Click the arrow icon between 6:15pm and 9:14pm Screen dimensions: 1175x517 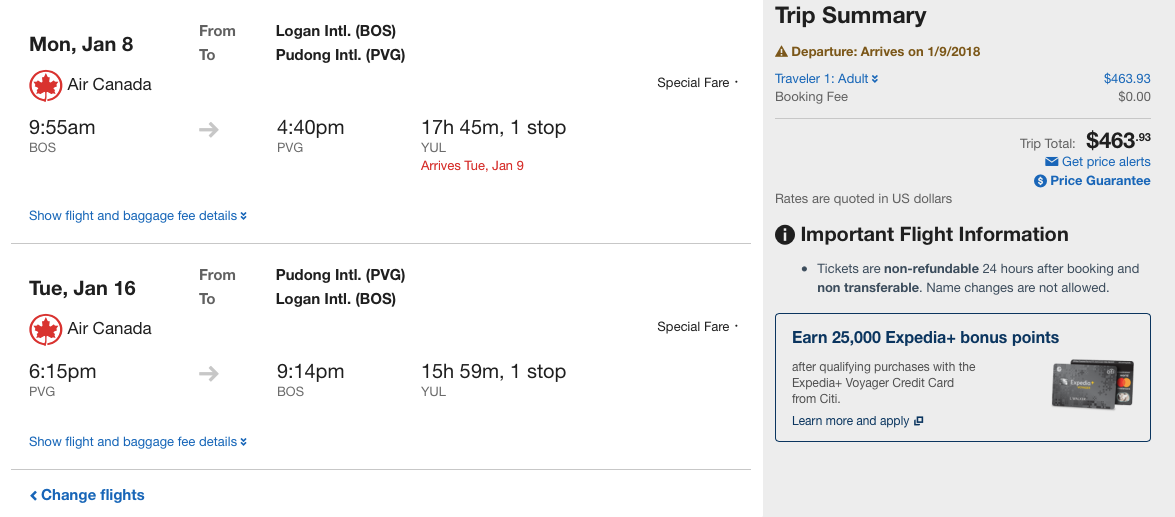(x=209, y=373)
